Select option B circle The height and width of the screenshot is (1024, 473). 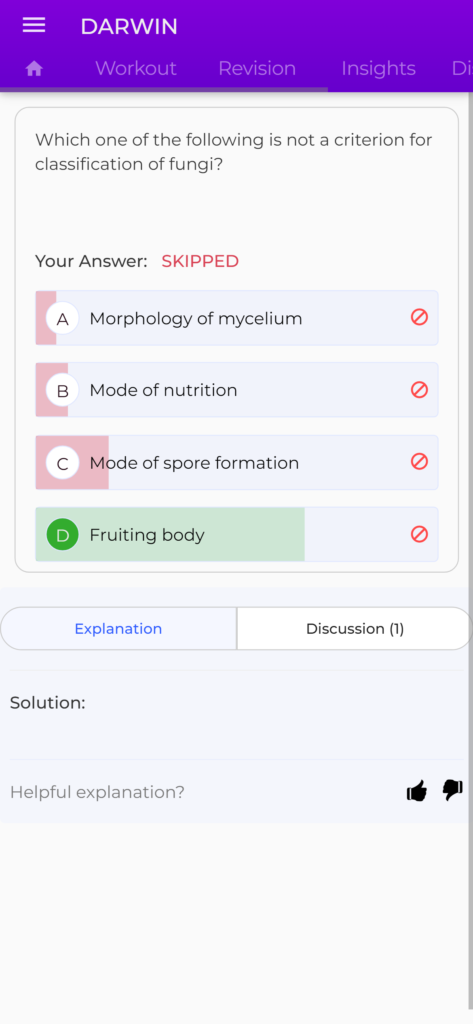63,391
